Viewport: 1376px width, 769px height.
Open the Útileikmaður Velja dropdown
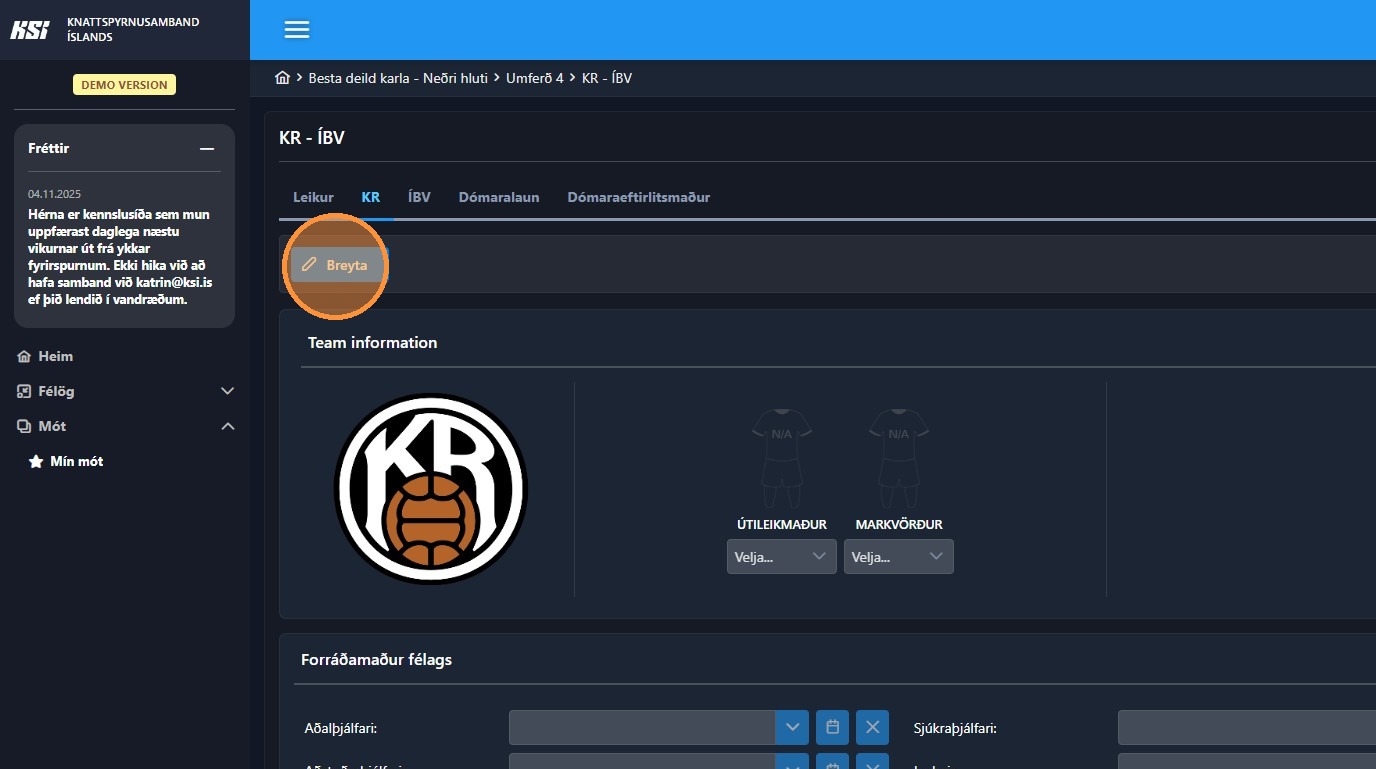coord(782,556)
